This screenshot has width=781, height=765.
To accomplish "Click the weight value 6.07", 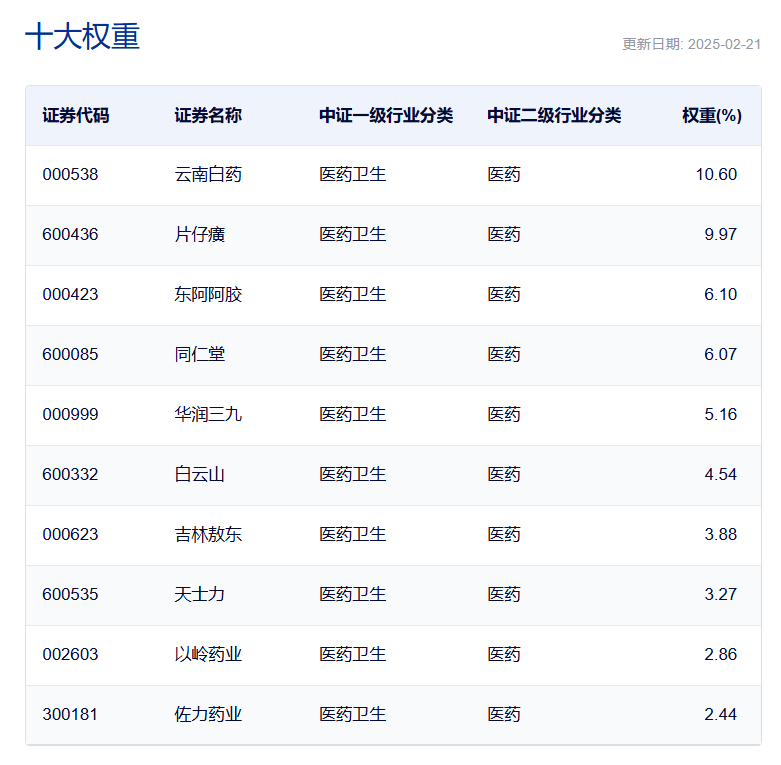I will (x=720, y=355).
